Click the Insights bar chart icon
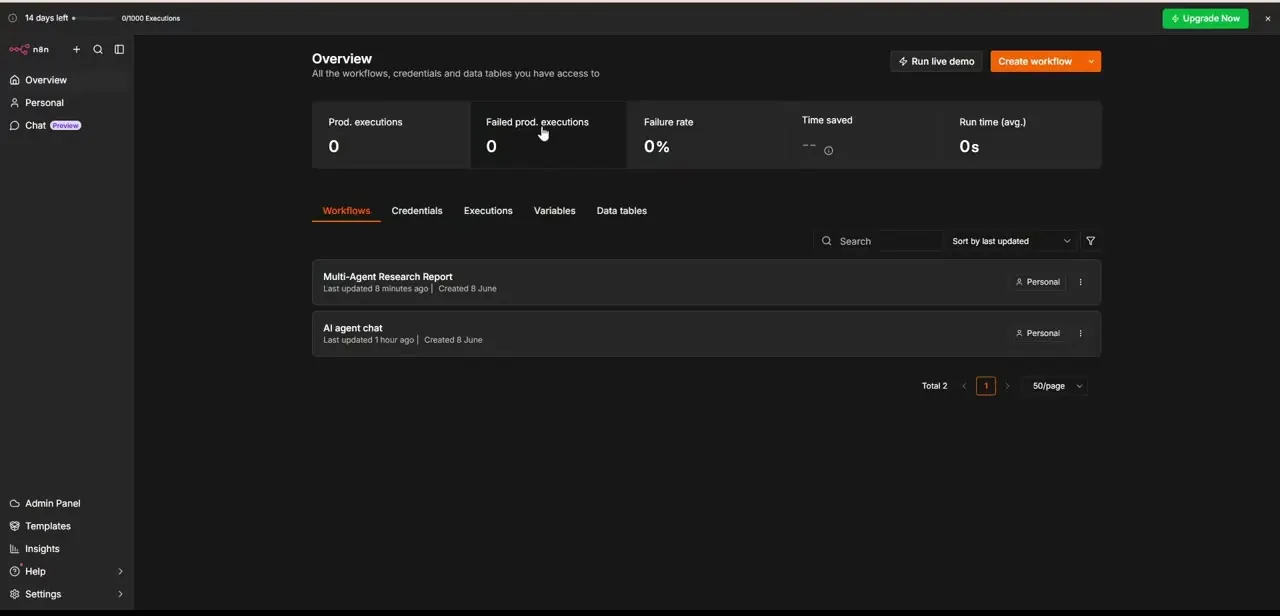The width and height of the screenshot is (1280, 616). pyautogui.click(x=14, y=549)
